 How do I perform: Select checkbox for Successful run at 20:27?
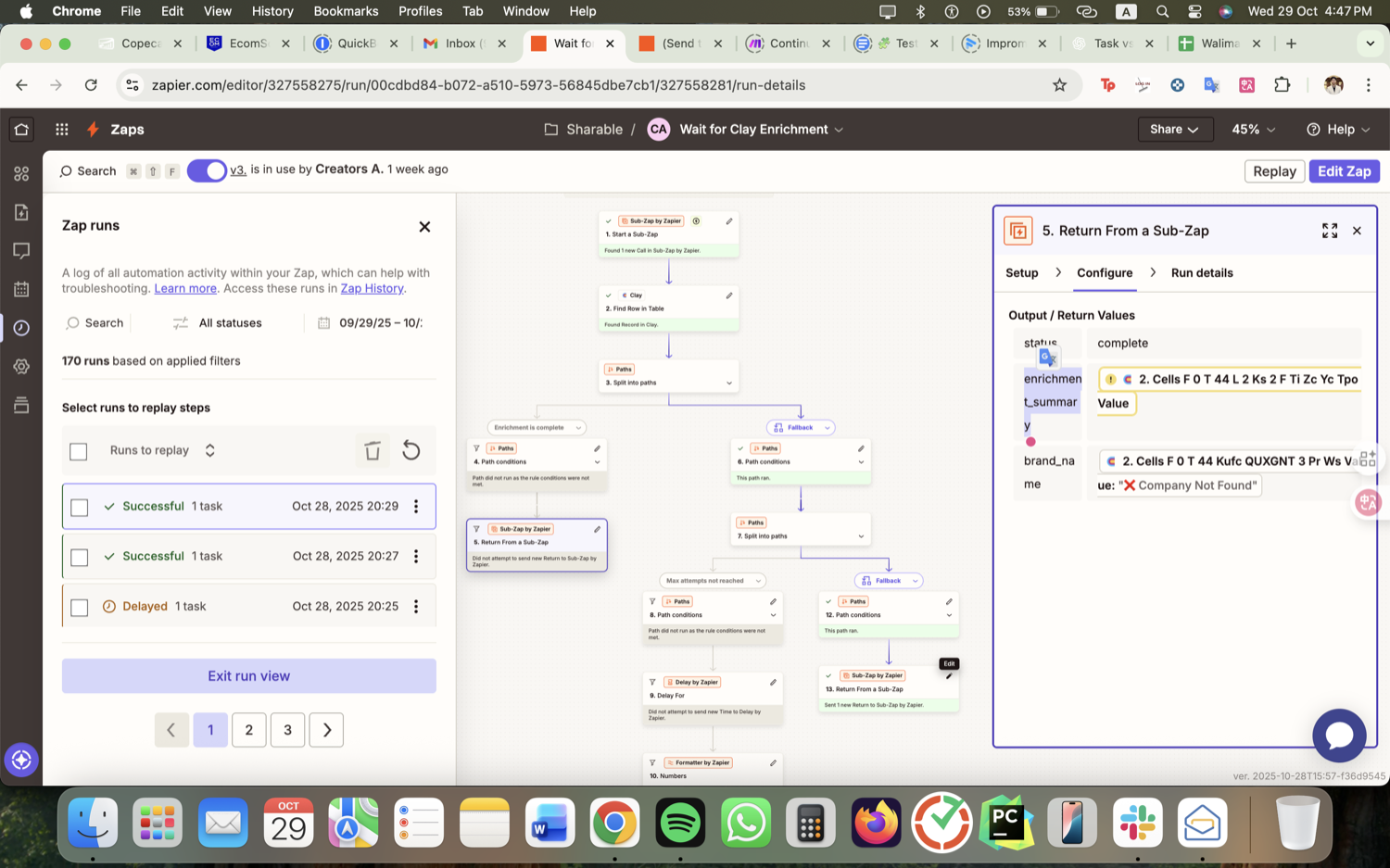[x=80, y=558]
